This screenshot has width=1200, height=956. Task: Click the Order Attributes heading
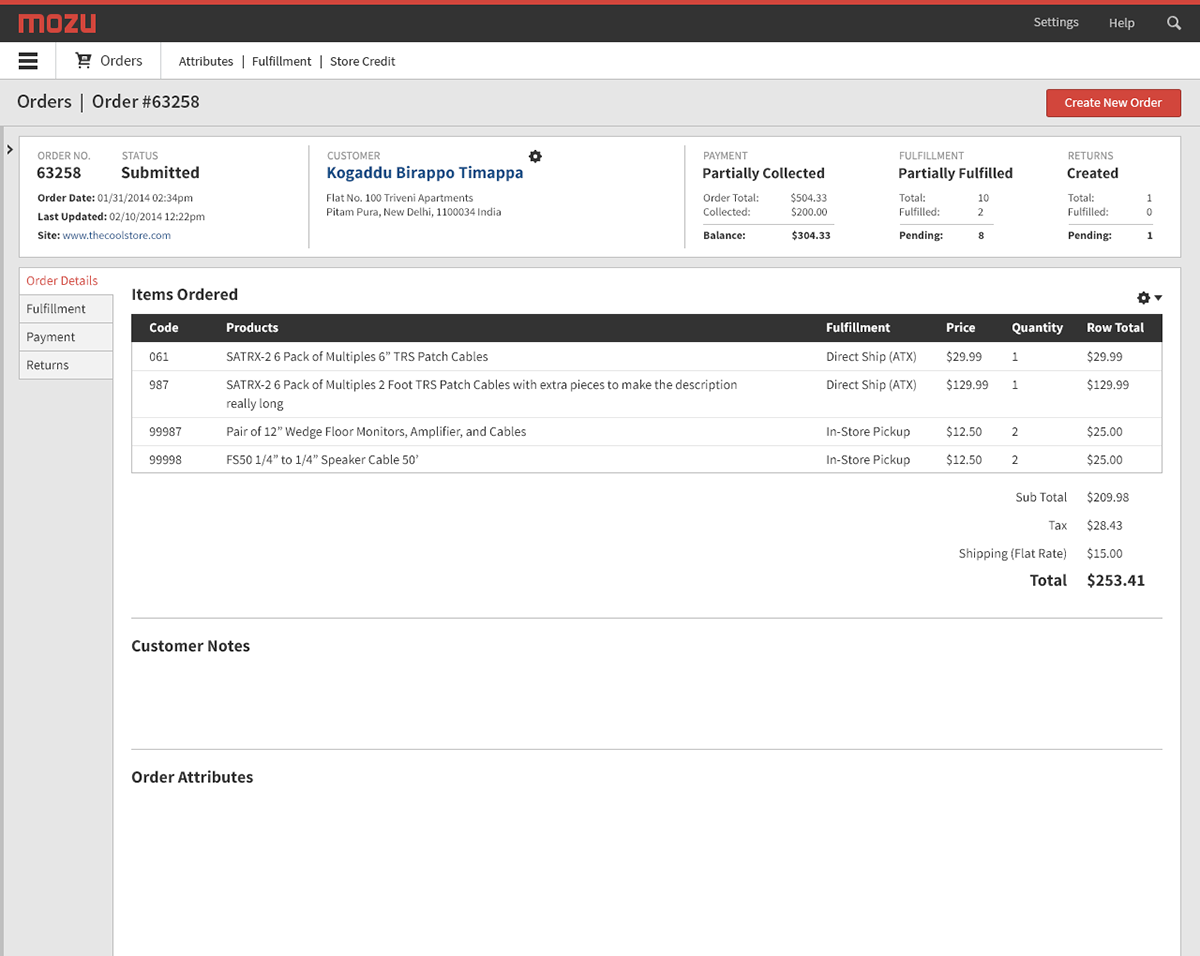[x=192, y=777]
